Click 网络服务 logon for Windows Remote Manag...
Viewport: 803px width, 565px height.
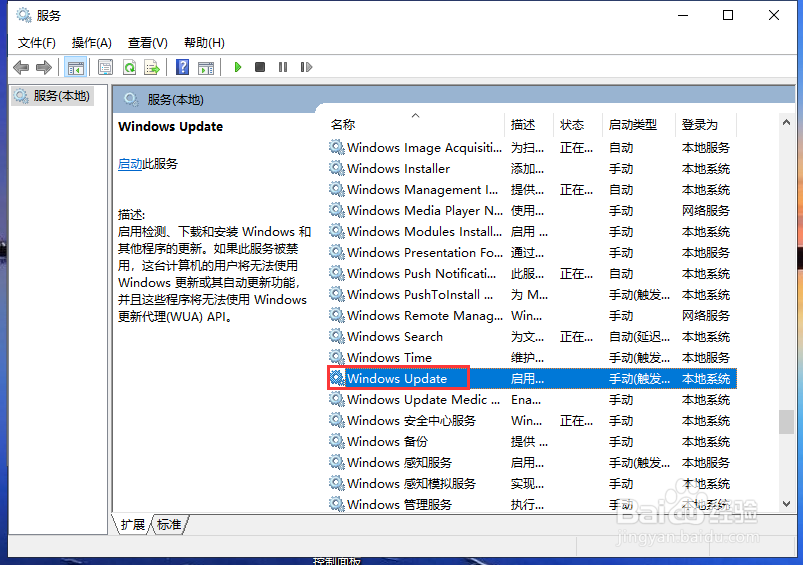click(706, 316)
